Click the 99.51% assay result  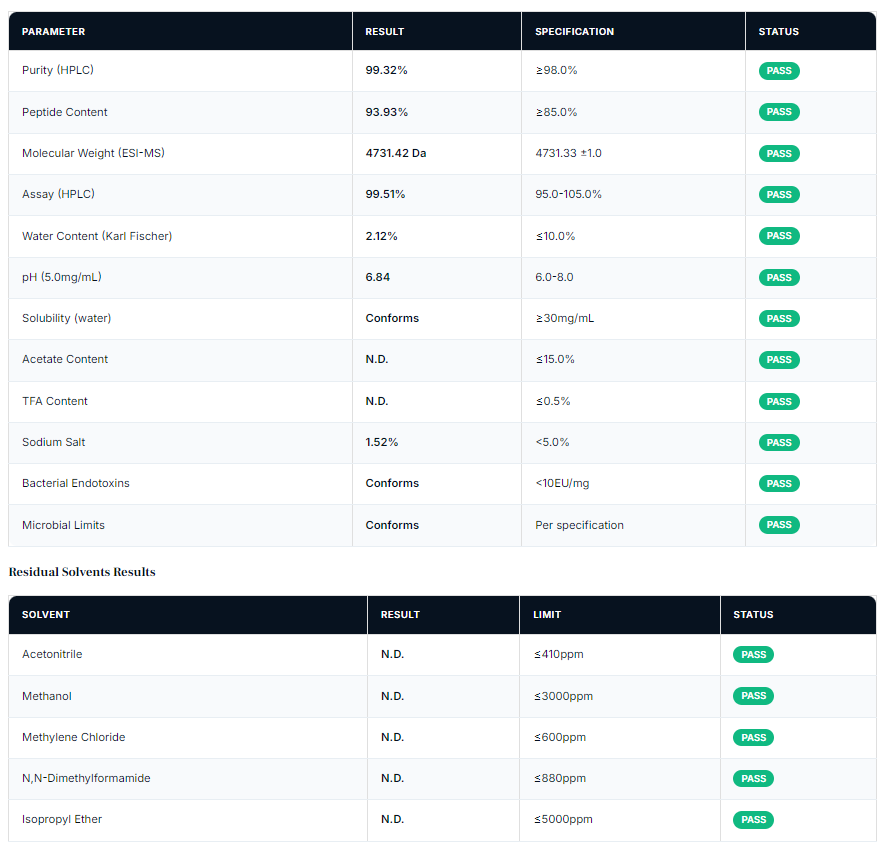385,194
